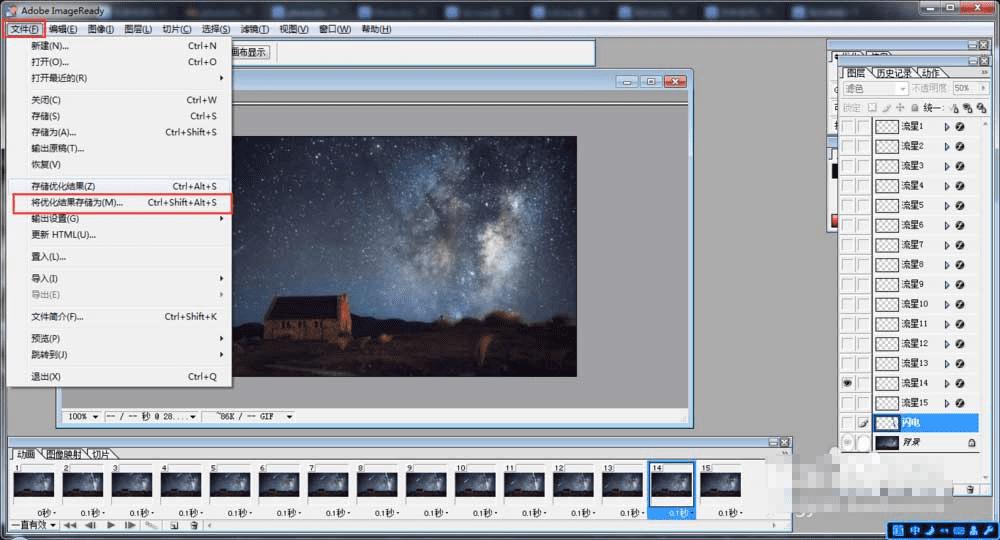Choose 将优化结果存储为(M)... from File menu
Image resolution: width=1000 pixels, height=540 pixels.
pyautogui.click(x=121, y=203)
